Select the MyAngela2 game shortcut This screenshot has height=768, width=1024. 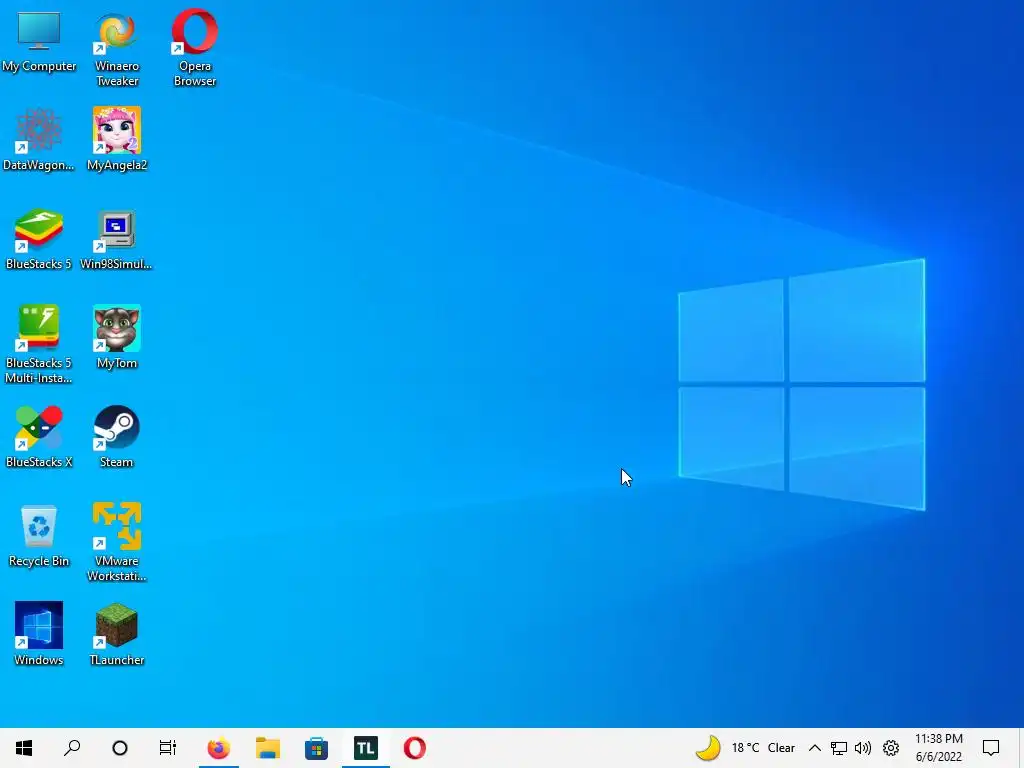[117, 140]
